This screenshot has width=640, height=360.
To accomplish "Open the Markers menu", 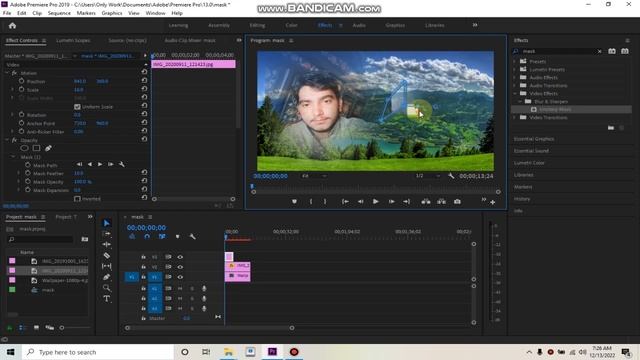I will pos(86,13).
